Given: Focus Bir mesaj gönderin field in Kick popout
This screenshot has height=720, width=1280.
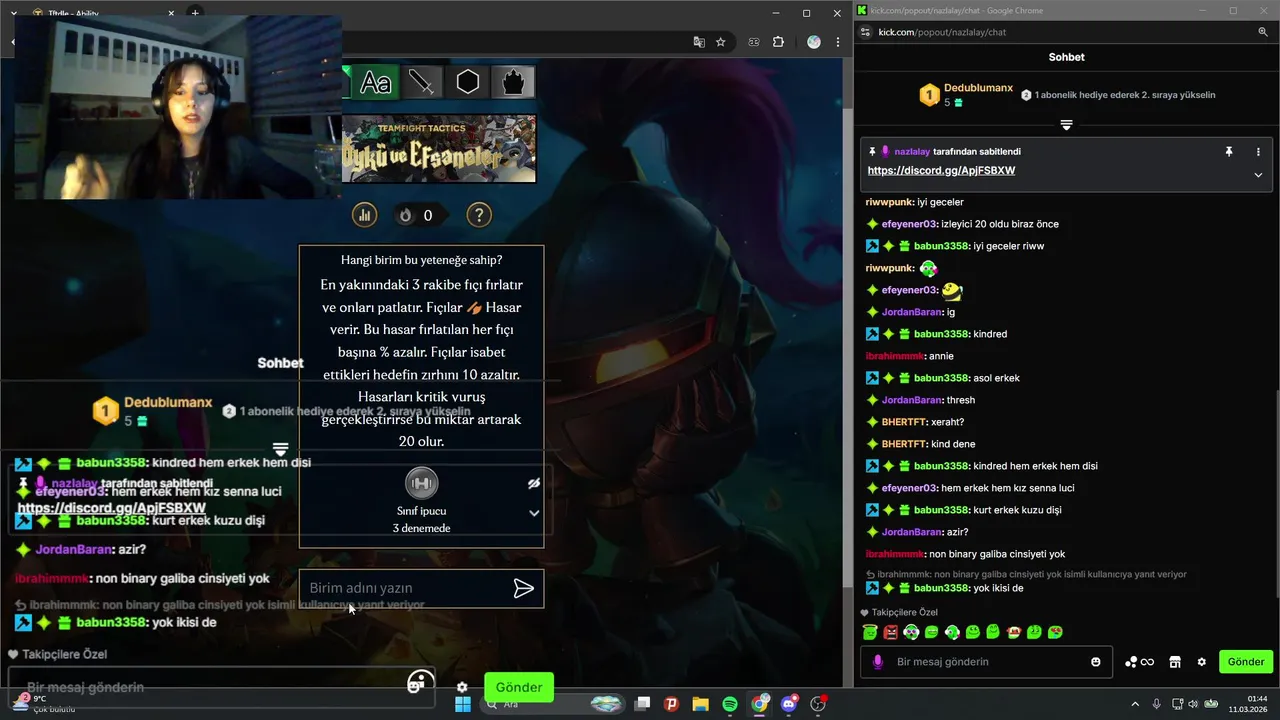Looking at the screenshot, I should pos(988,662).
